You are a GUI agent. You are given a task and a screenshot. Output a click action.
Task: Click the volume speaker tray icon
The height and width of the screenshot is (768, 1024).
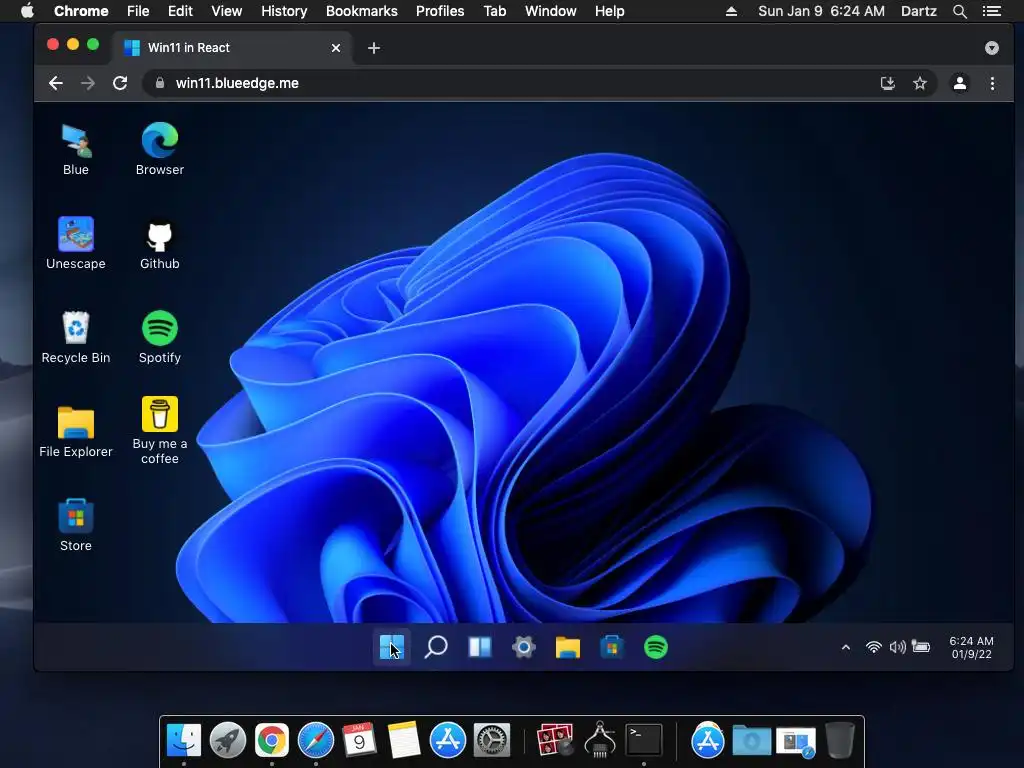(897, 647)
